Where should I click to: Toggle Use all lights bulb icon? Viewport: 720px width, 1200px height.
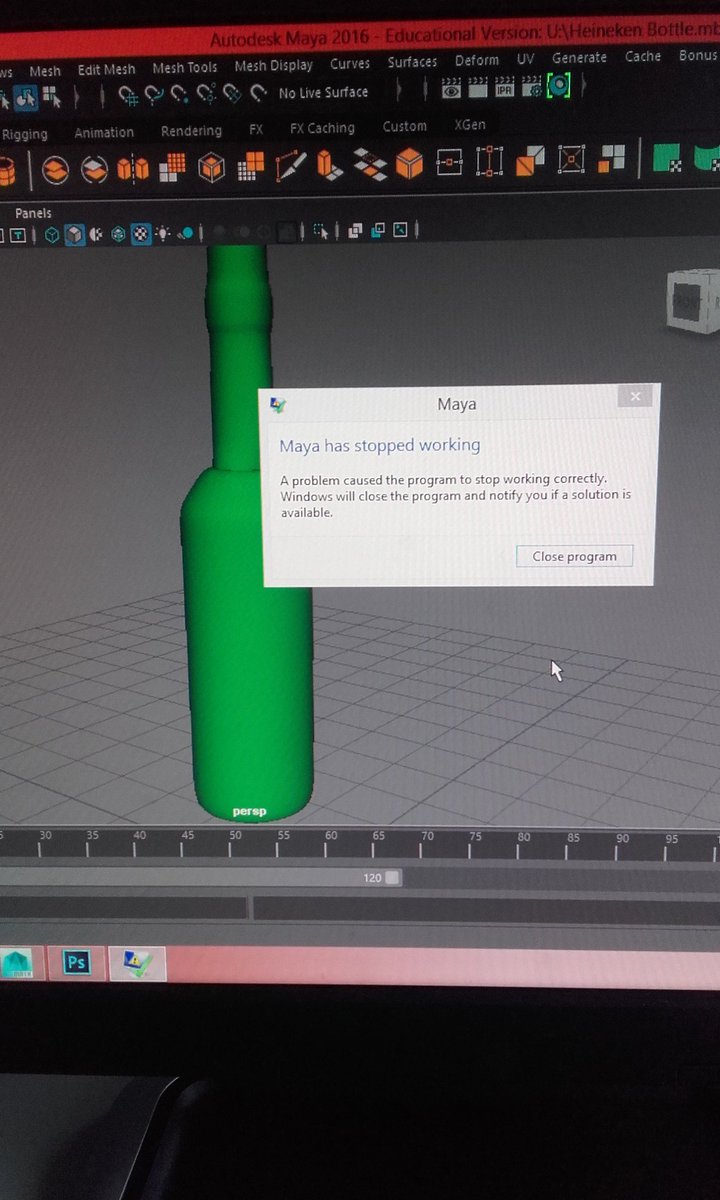(x=162, y=234)
